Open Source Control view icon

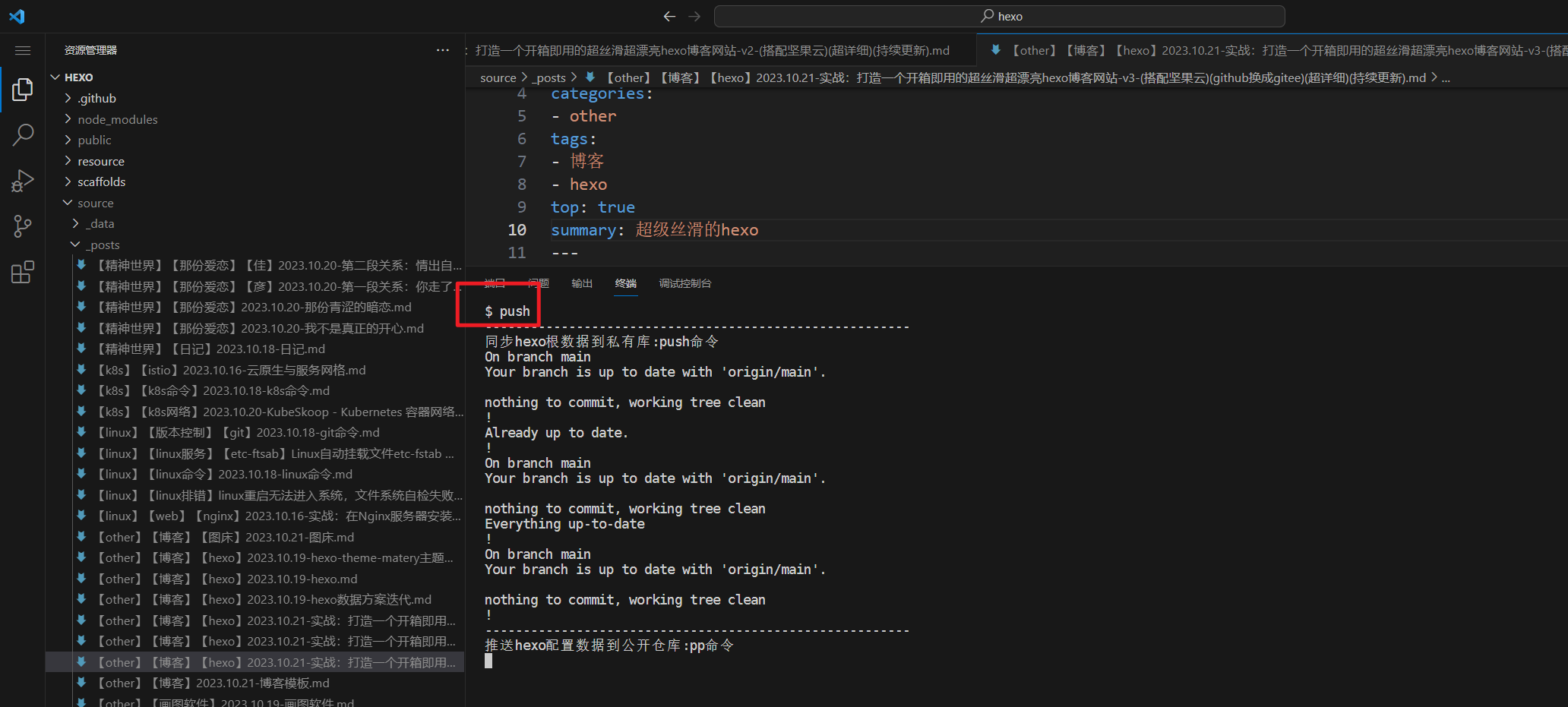point(23,226)
